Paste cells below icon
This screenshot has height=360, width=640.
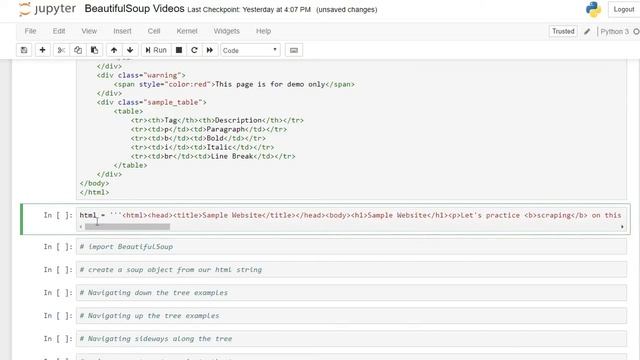[x=94, y=50]
